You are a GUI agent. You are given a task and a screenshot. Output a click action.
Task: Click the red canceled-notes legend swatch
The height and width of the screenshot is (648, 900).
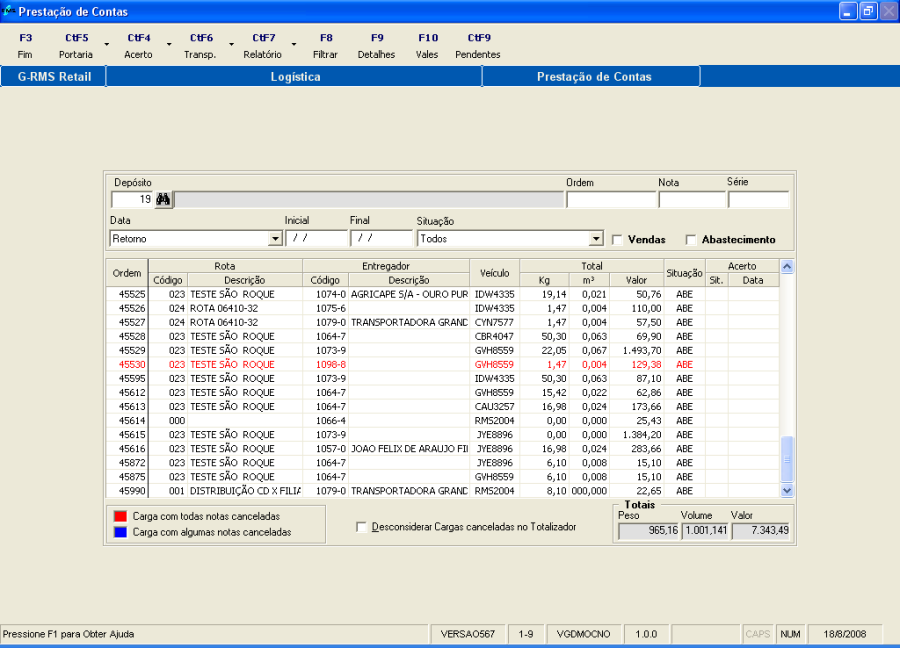[121, 516]
